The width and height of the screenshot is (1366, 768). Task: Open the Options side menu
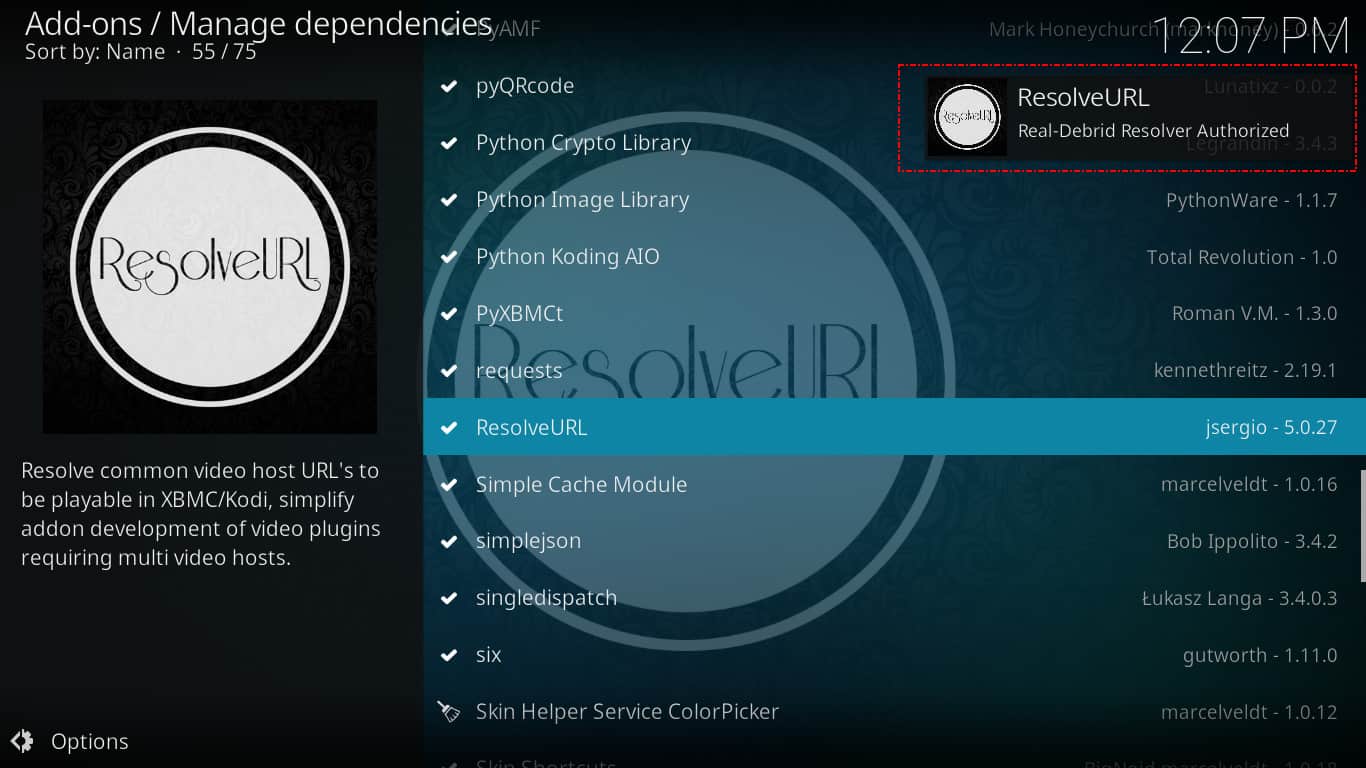[70, 742]
